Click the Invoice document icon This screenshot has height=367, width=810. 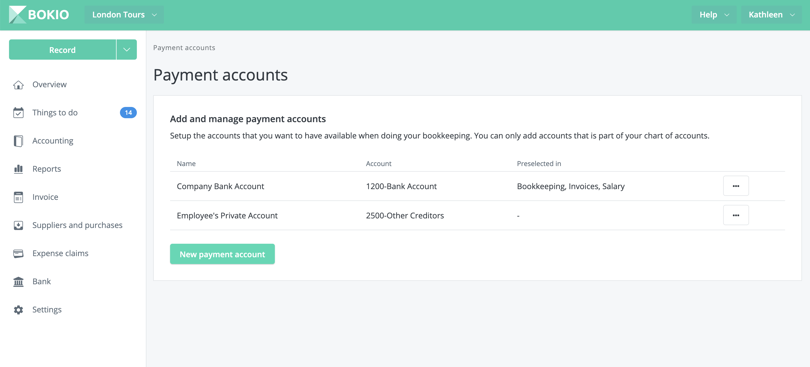19,197
